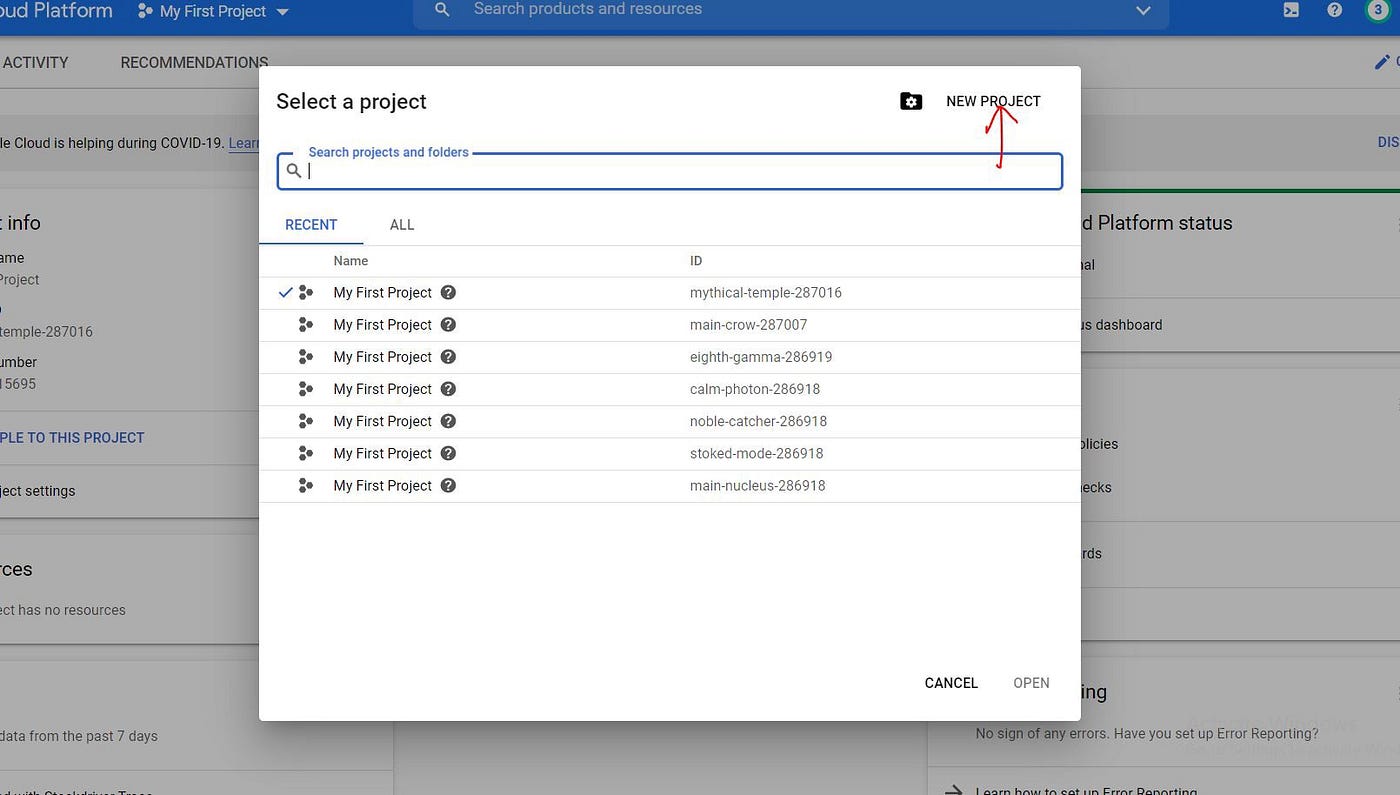Click CANCEL in the project dialog
Viewport: 1400px width, 795px height.
(951, 683)
